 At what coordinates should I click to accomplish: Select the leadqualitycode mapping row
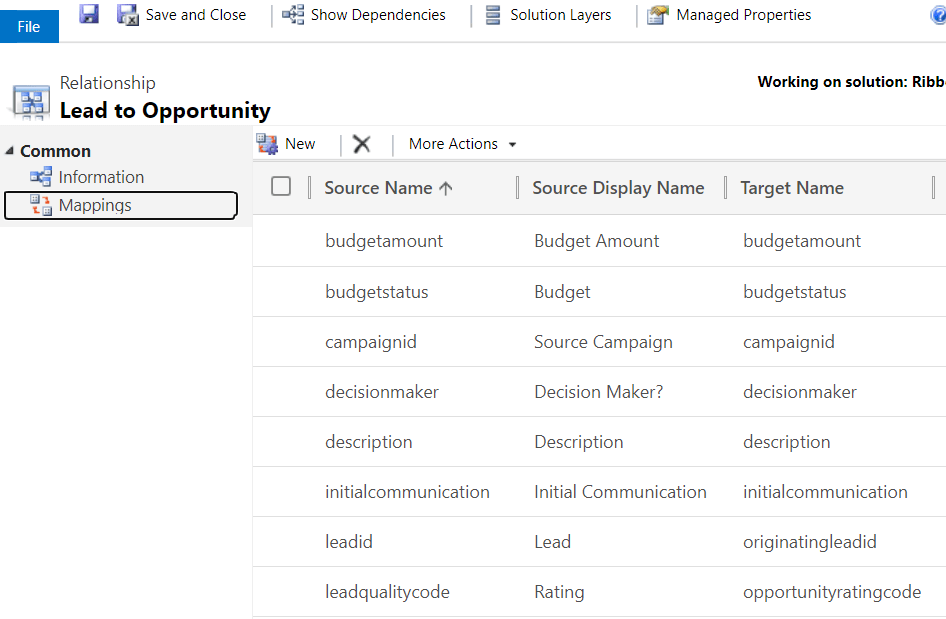click(x=387, y=592)
